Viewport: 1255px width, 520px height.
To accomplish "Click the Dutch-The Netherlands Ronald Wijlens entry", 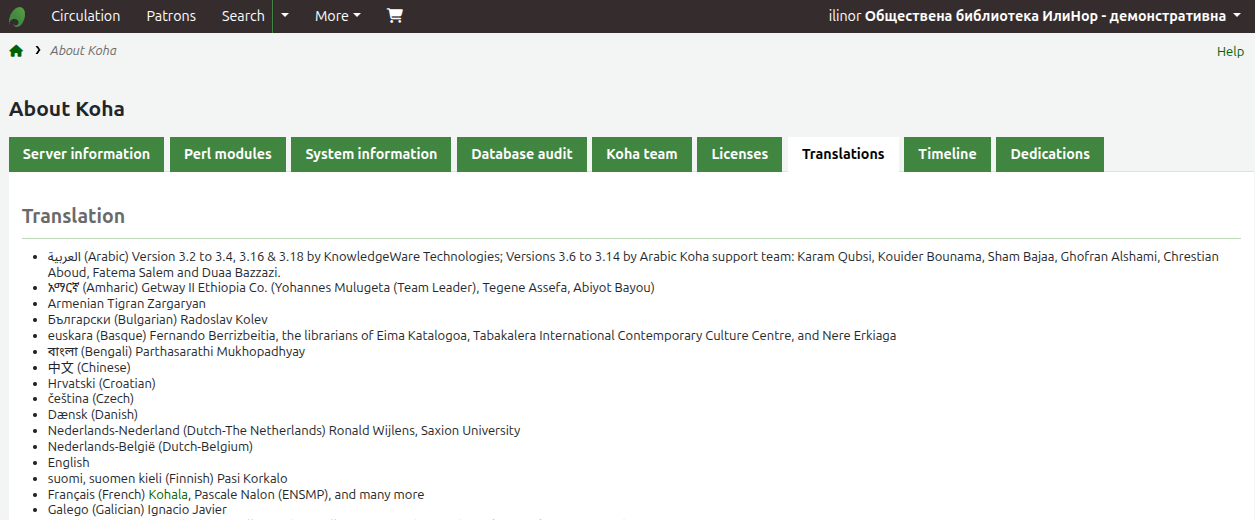I will (284, 430).
